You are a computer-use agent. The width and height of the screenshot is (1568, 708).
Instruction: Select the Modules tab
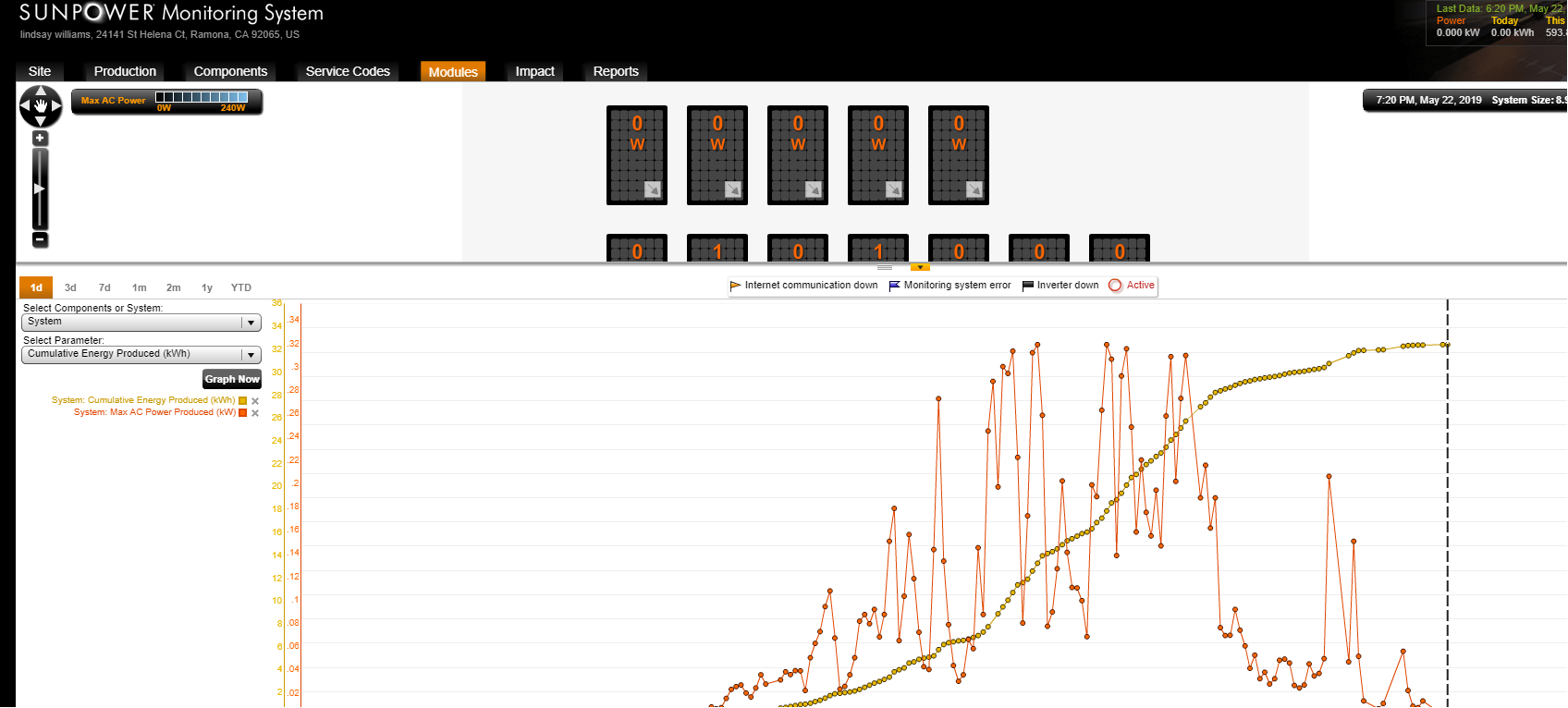[x=453, y=71]
